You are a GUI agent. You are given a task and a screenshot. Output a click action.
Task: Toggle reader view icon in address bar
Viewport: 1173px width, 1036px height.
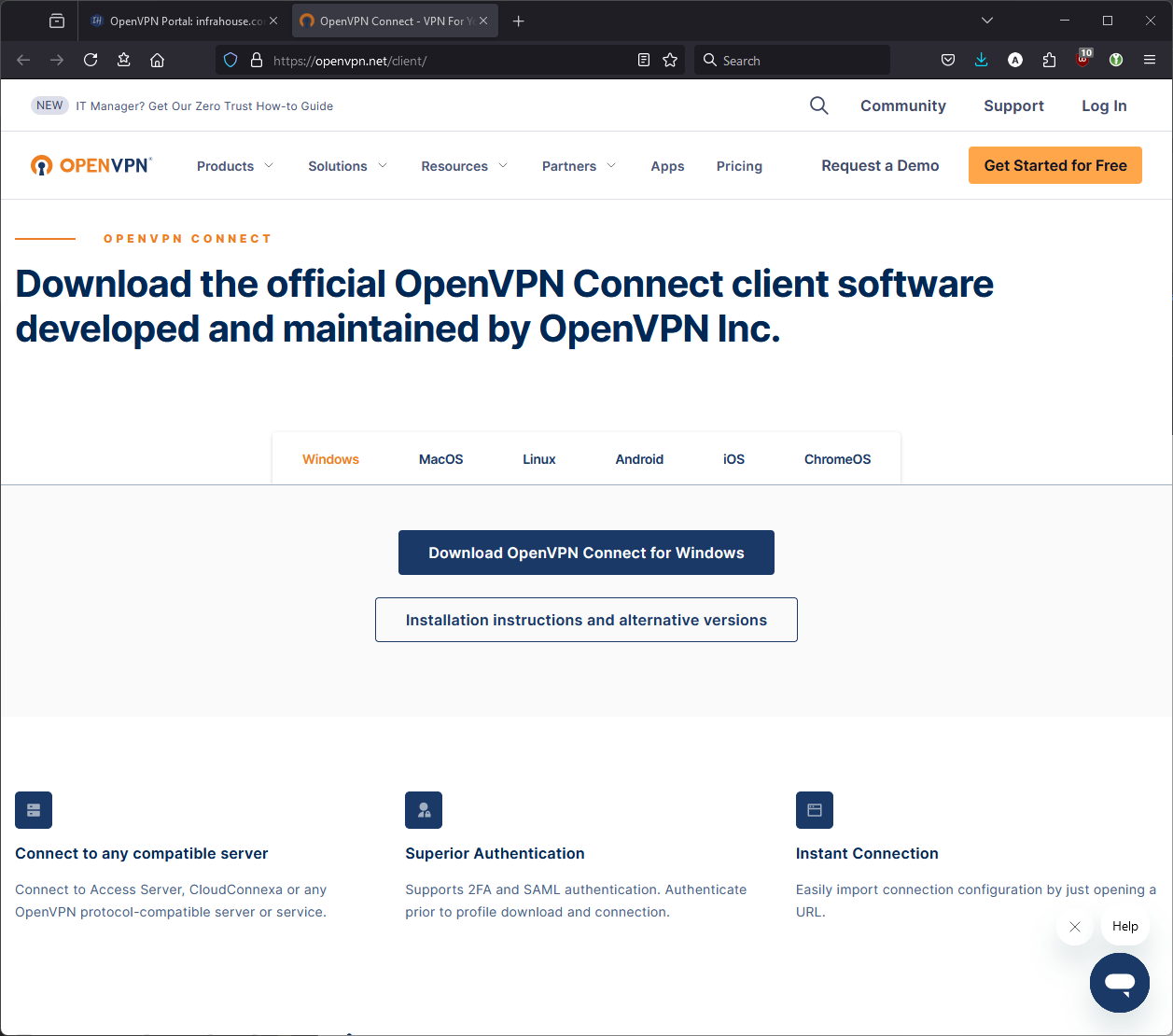[644, 60]
